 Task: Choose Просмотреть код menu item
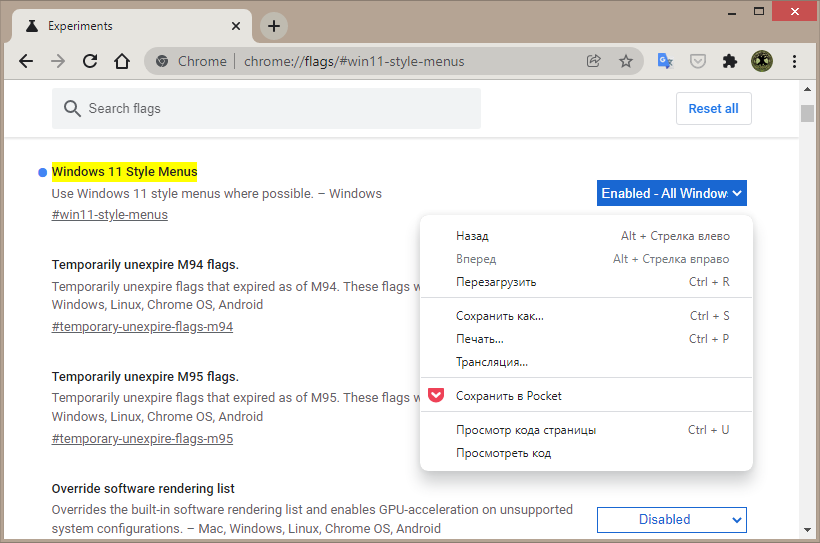point(586,453)
